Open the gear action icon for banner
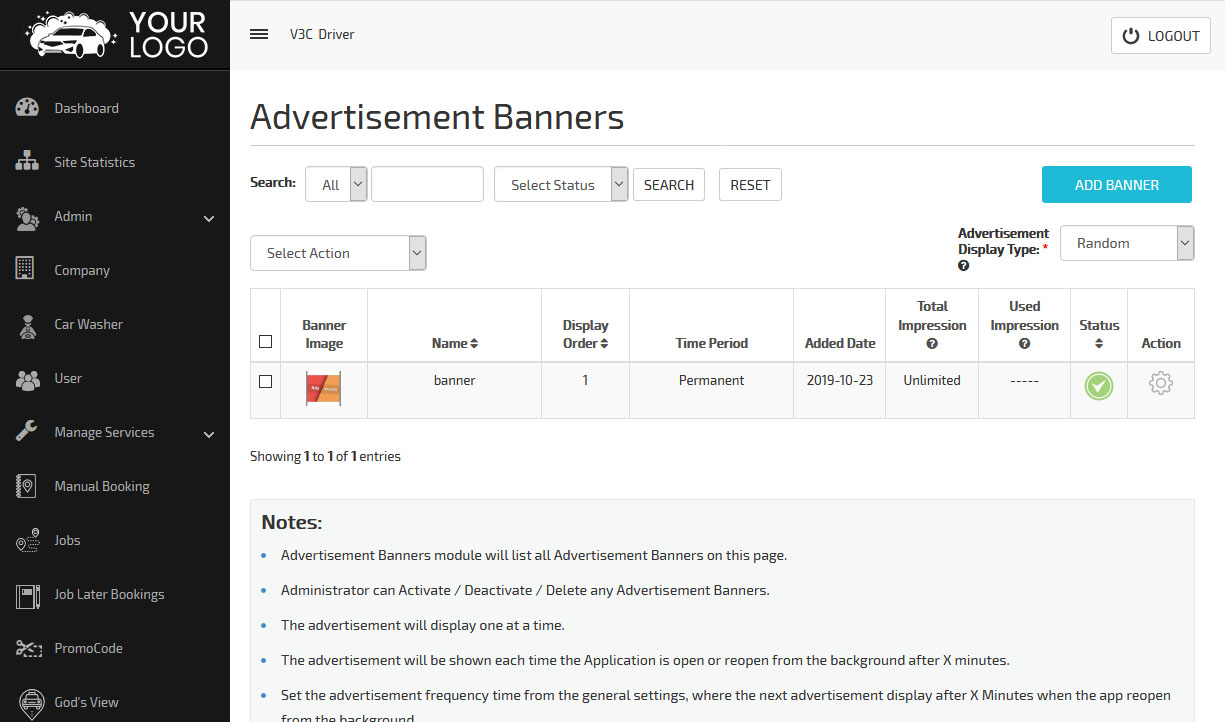 click(1161, 383)
